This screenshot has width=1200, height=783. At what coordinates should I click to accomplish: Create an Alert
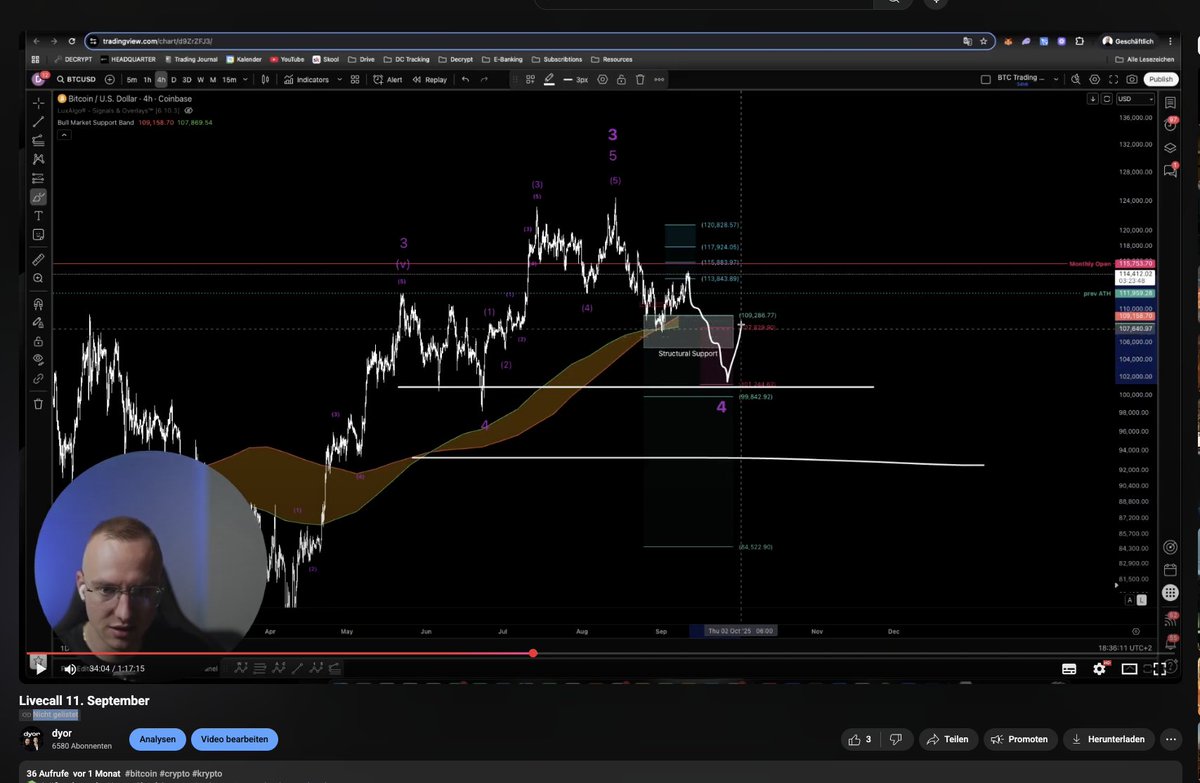(x=388, y=79)
